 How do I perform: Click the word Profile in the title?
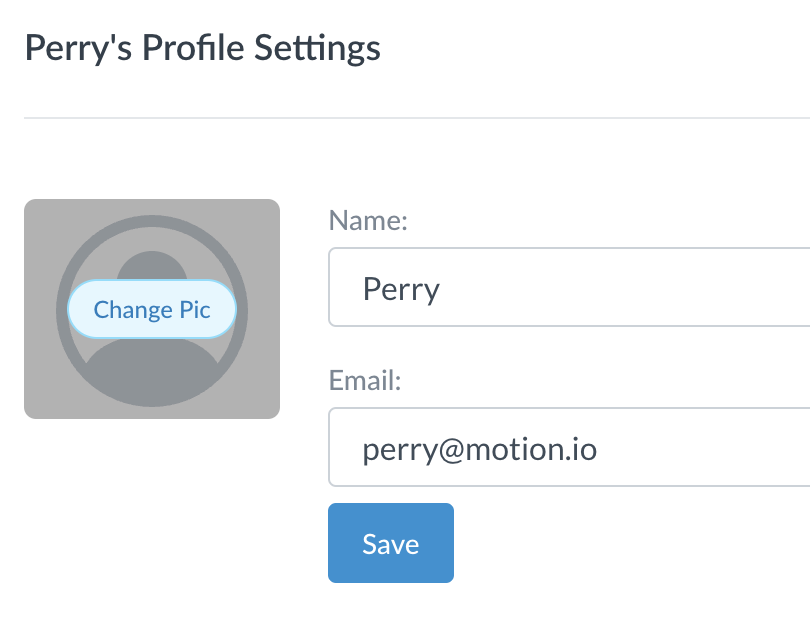click(193, 48)
